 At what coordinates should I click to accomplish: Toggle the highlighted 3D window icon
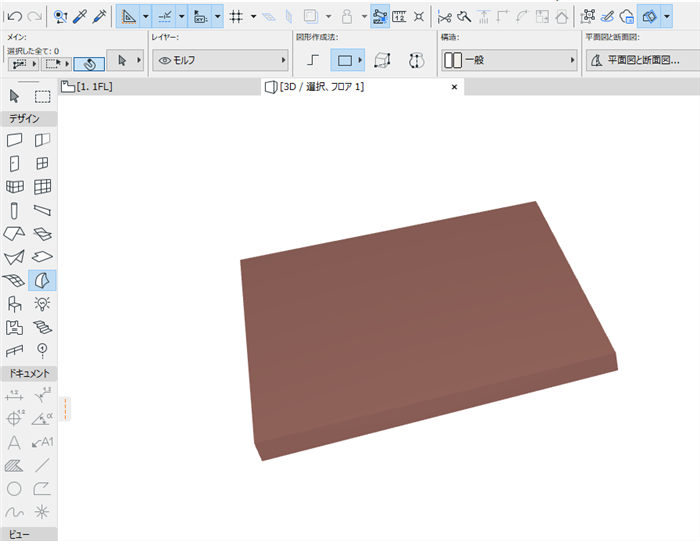[x=649, y=17]
